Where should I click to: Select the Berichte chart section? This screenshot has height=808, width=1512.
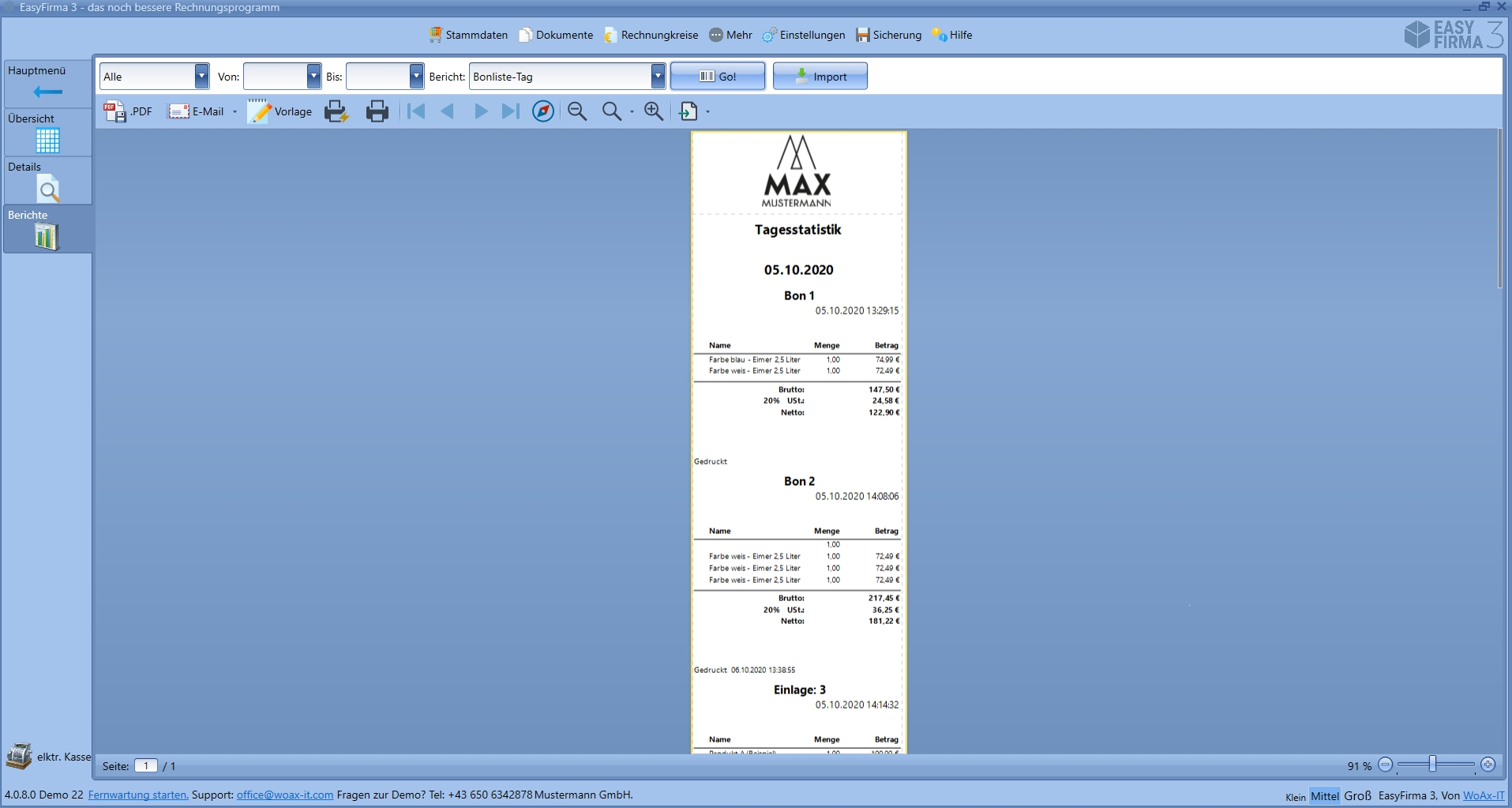click(47, 229)
